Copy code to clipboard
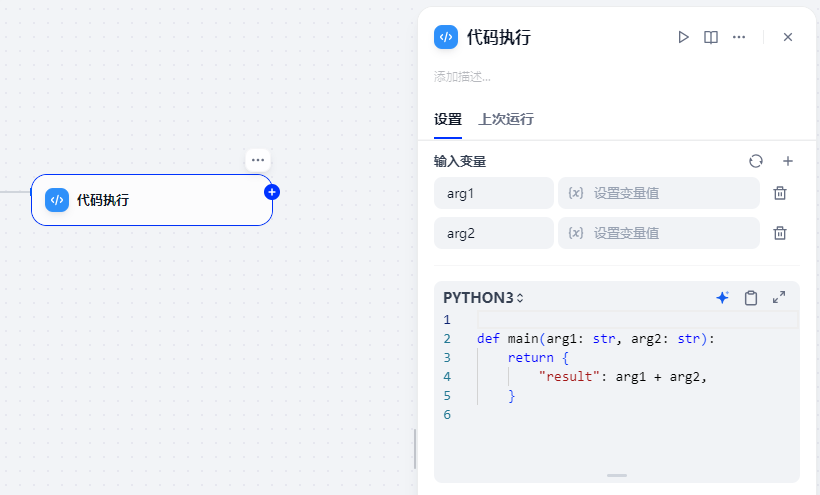Screen dimensions: 820x495 (x=751, y=298)
